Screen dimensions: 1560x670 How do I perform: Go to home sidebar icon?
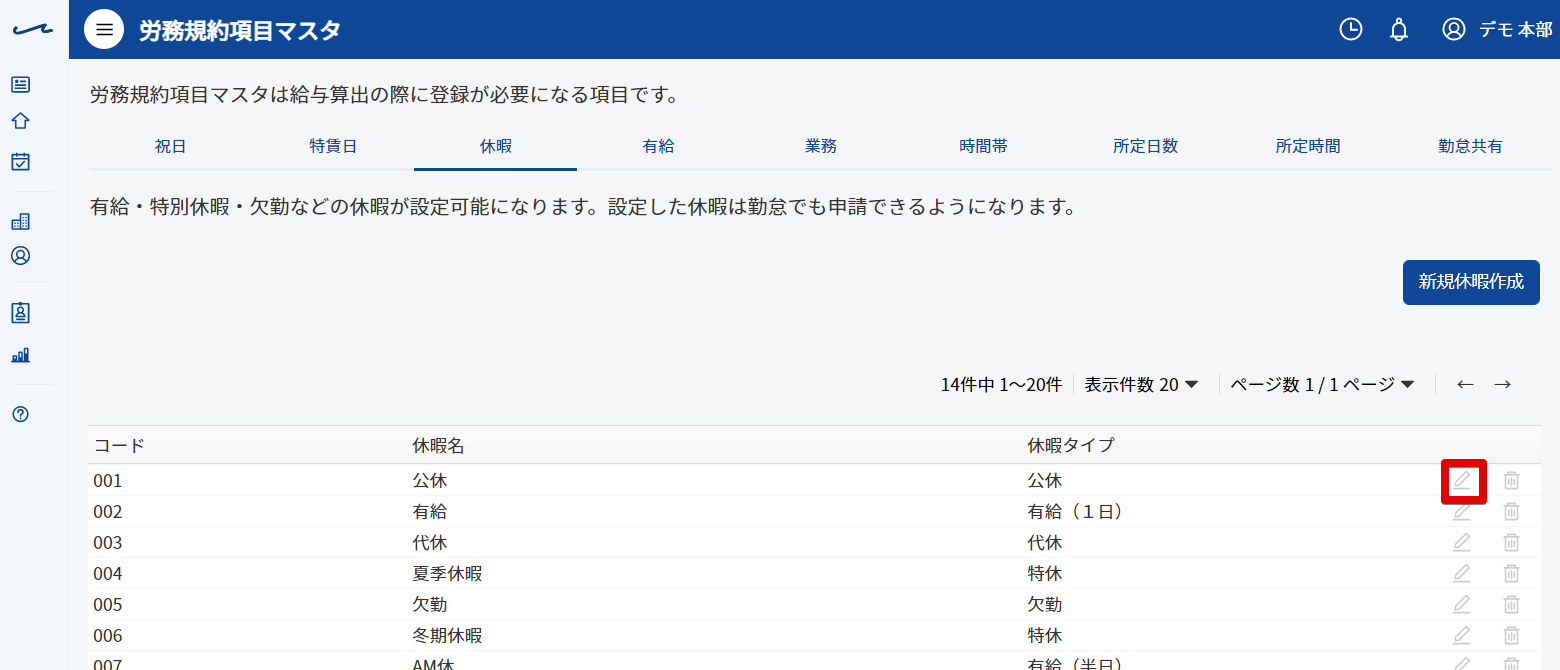coord(20,121)
